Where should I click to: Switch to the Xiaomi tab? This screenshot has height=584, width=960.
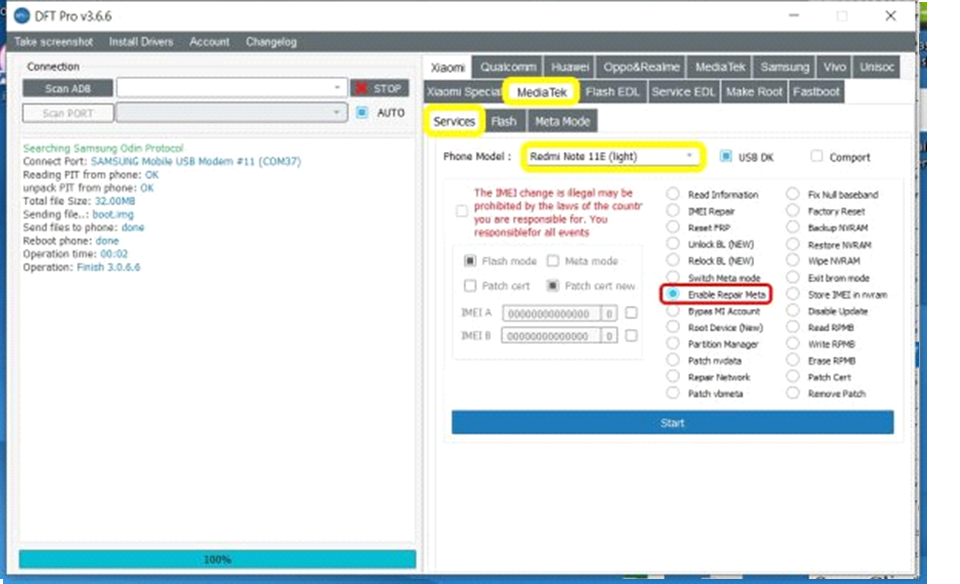click(x=448, y=67)
